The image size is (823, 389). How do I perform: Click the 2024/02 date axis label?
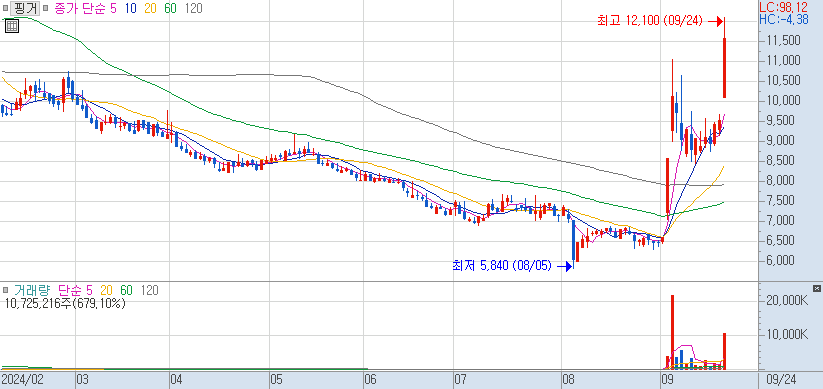[x=23, y=380]
